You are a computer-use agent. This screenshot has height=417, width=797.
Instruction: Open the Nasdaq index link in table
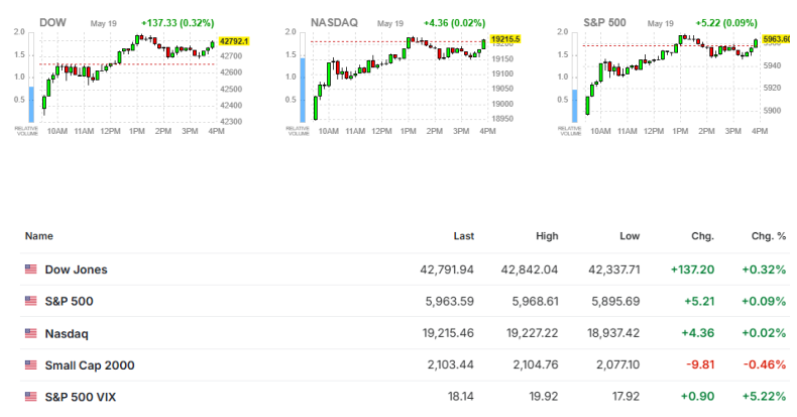(66, 334)
